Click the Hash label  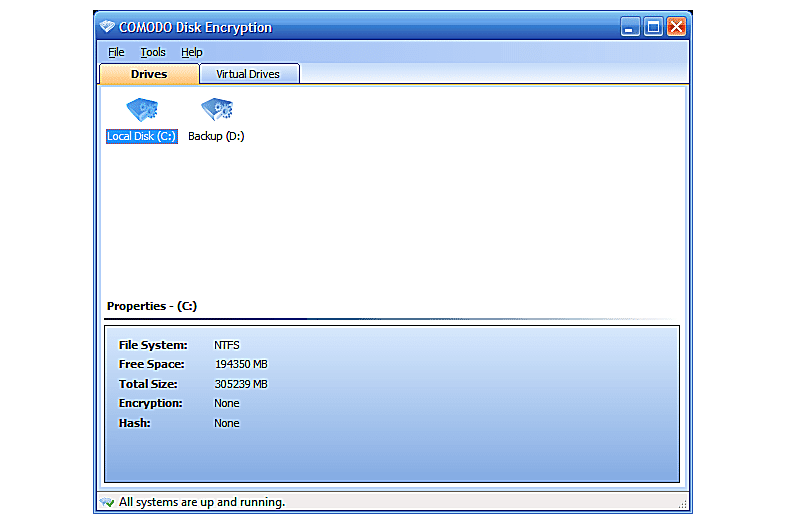click(x=134, y=423)
